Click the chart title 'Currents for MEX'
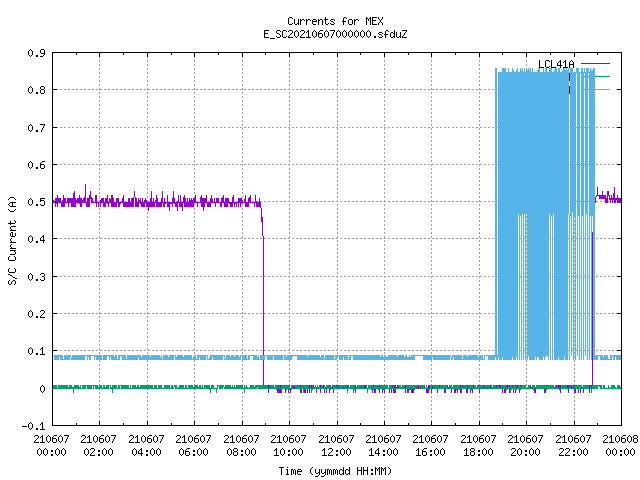 tap(335, 21)
